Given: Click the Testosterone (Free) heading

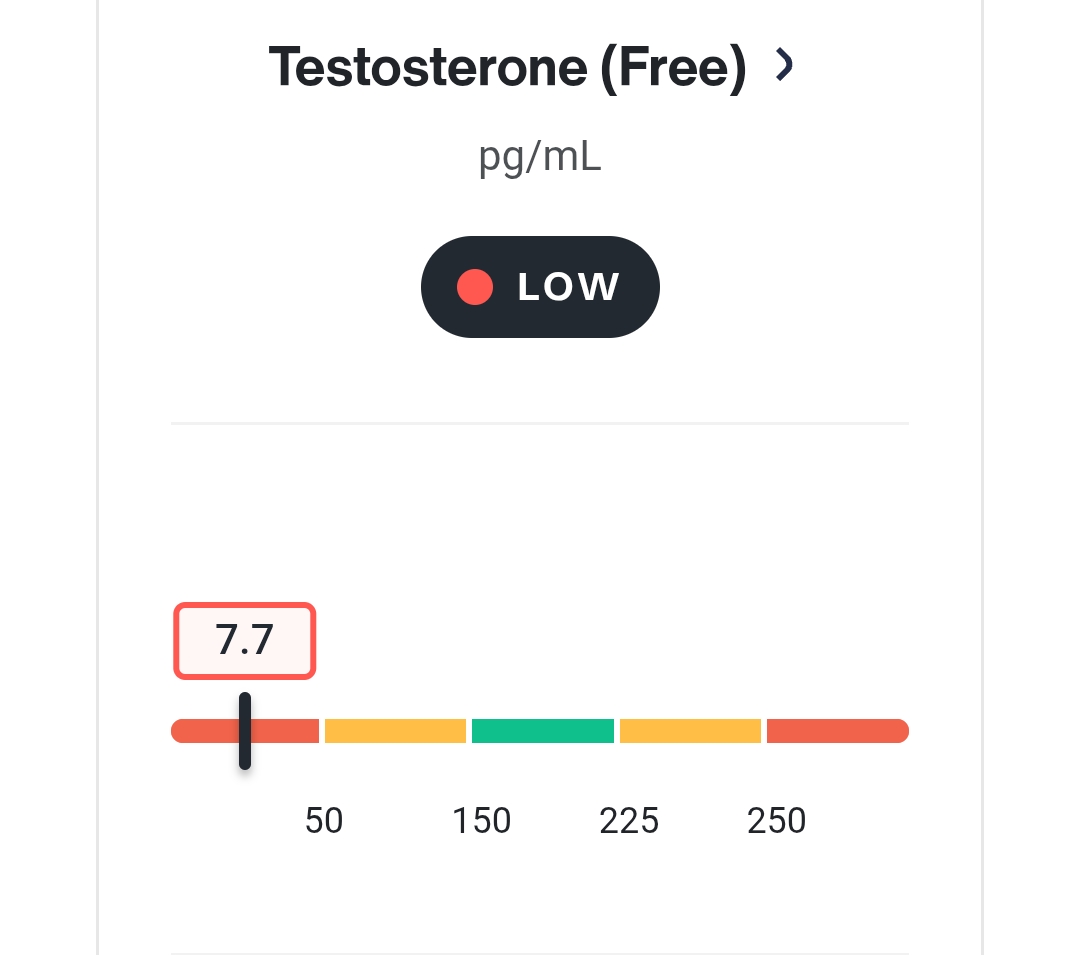Looking at the screenshot, I should tap(508, 67).
